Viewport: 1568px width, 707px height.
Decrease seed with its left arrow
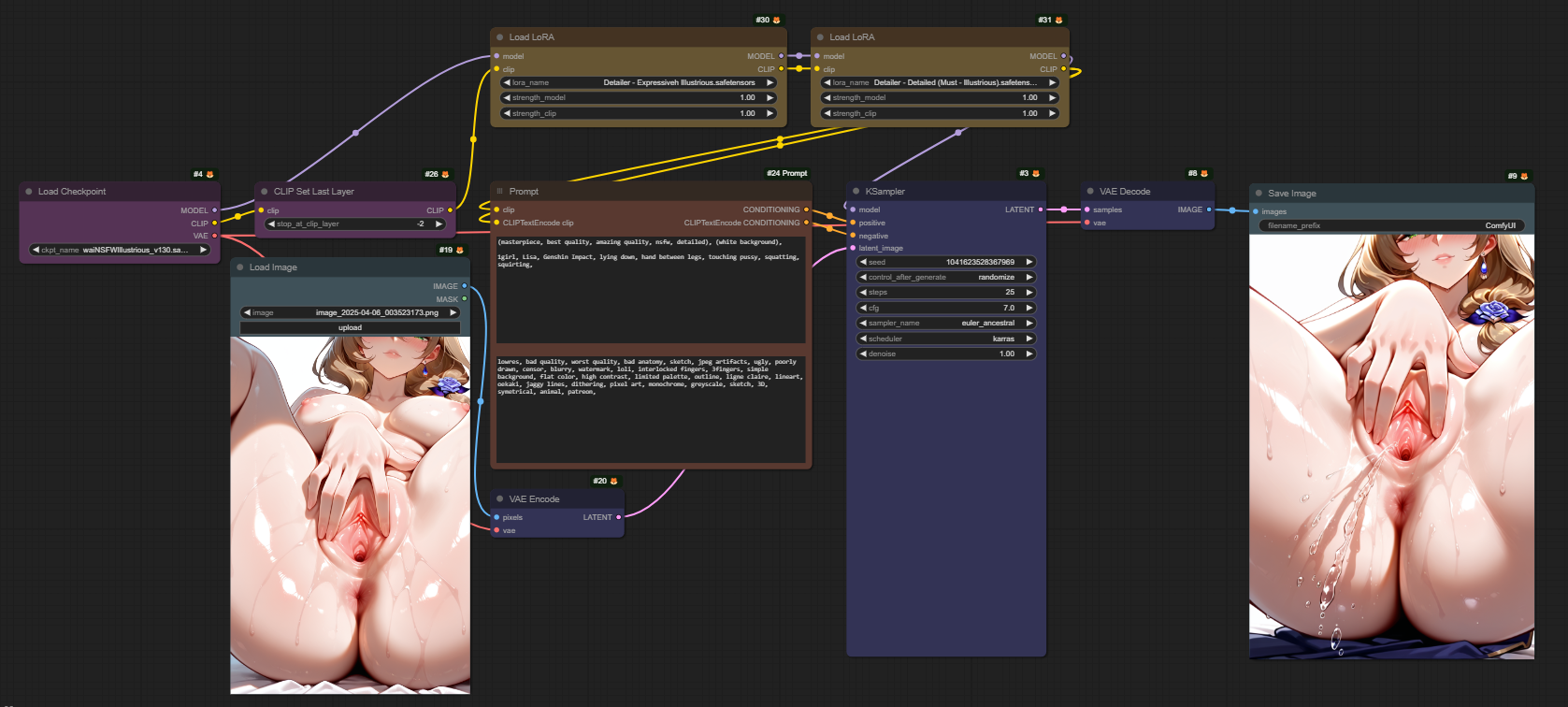863,262
